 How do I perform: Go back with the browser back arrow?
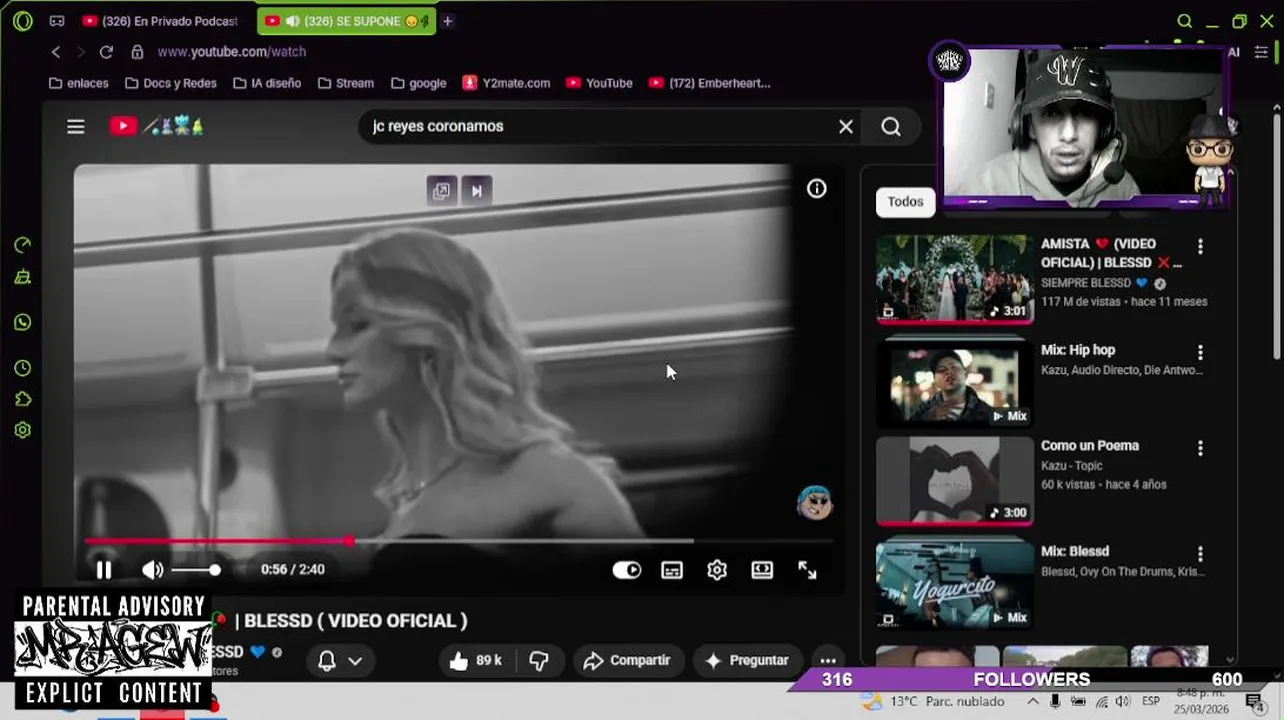[x=56, y=52]
